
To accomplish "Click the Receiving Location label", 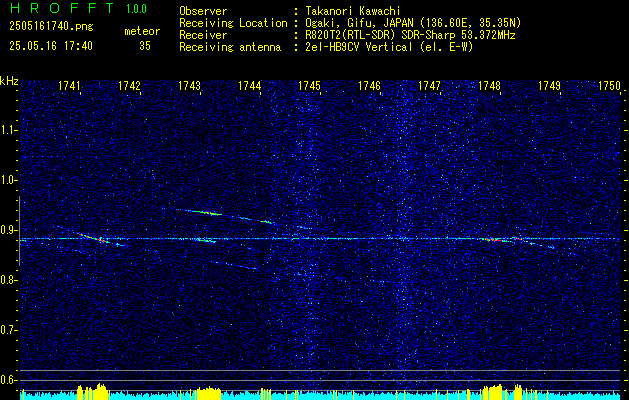I will [233, 24].
